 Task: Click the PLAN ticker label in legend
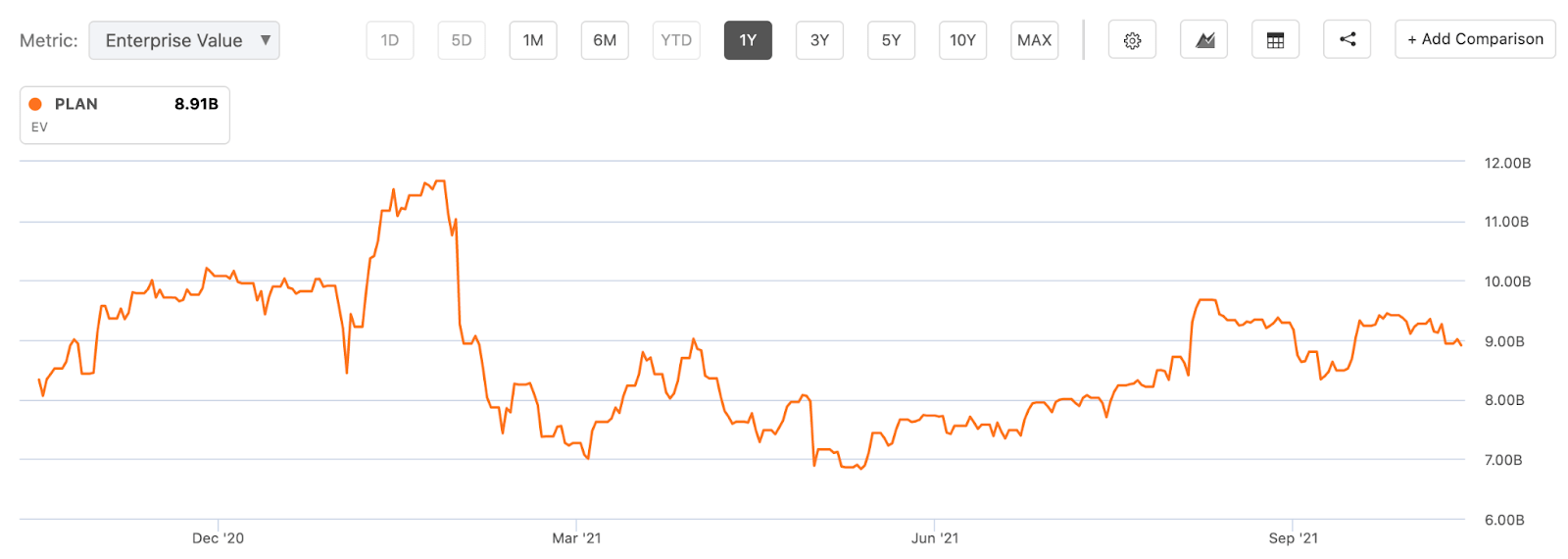pos(75,104)
